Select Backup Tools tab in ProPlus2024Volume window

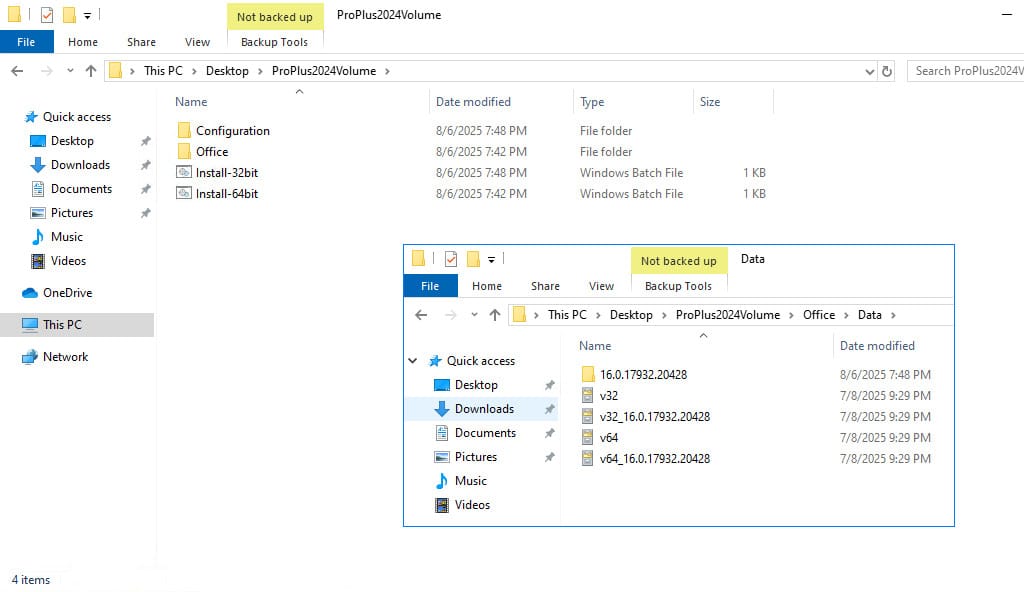point(274,42)
